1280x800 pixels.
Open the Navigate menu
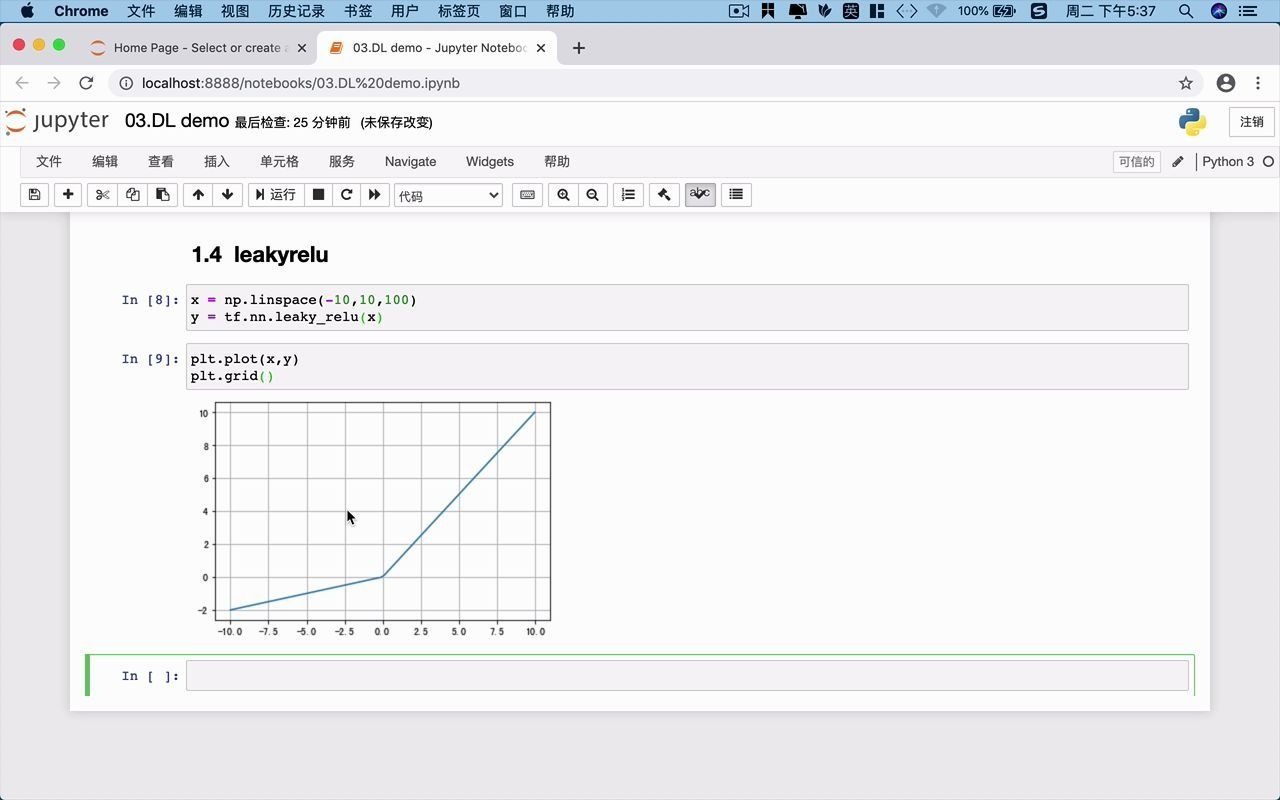click(410, 161)
